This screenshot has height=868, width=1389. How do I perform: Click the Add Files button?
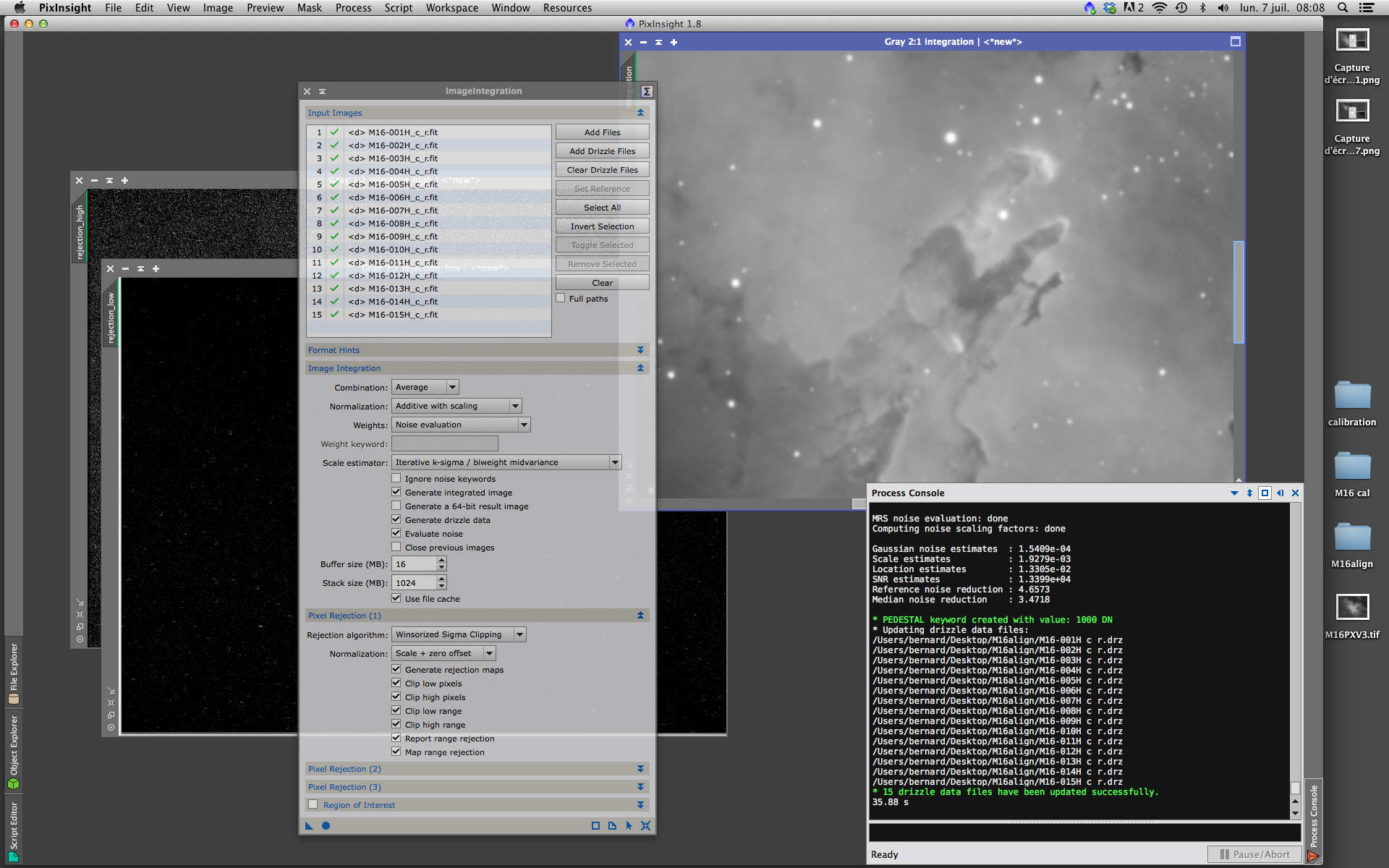[602, 132]
